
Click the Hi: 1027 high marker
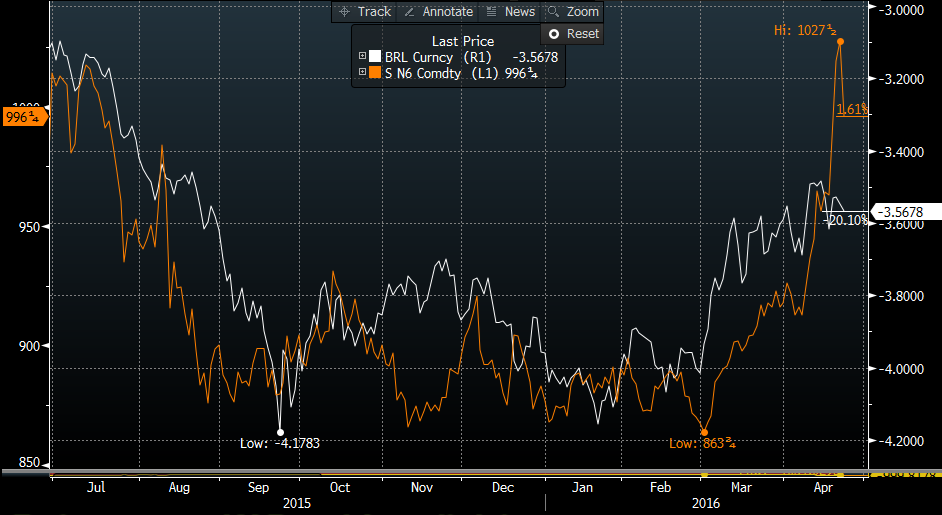(x=840, y=41)
